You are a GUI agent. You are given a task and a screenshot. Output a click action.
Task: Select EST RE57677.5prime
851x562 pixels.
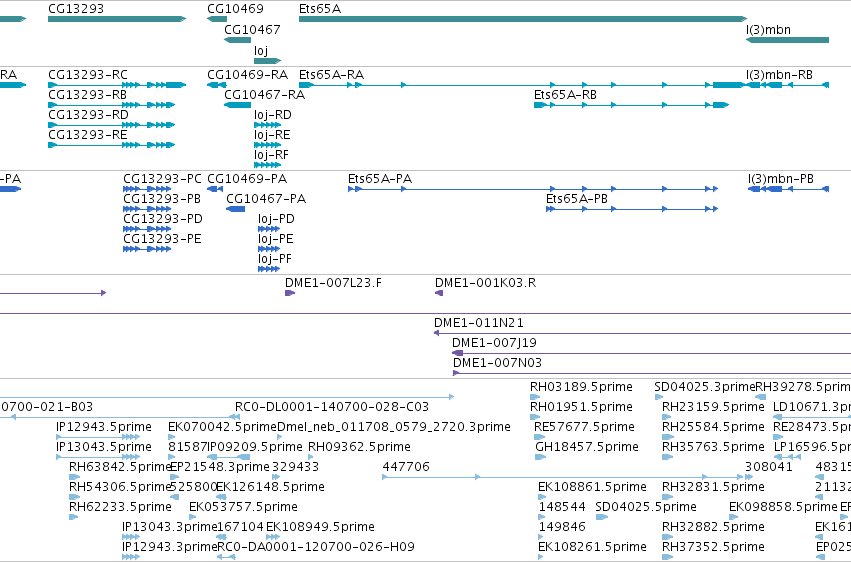(584, 427)
